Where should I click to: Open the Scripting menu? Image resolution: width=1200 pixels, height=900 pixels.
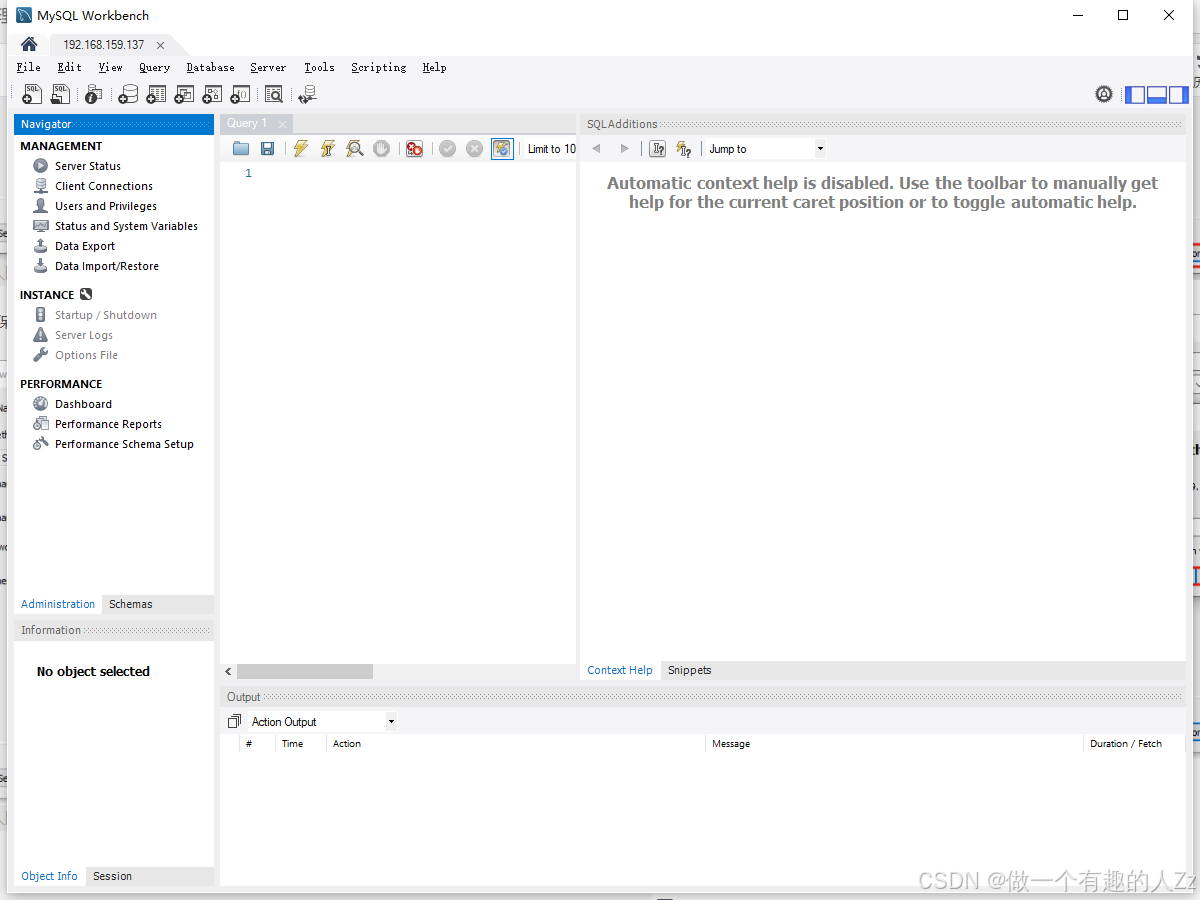[x=378, y=67]
